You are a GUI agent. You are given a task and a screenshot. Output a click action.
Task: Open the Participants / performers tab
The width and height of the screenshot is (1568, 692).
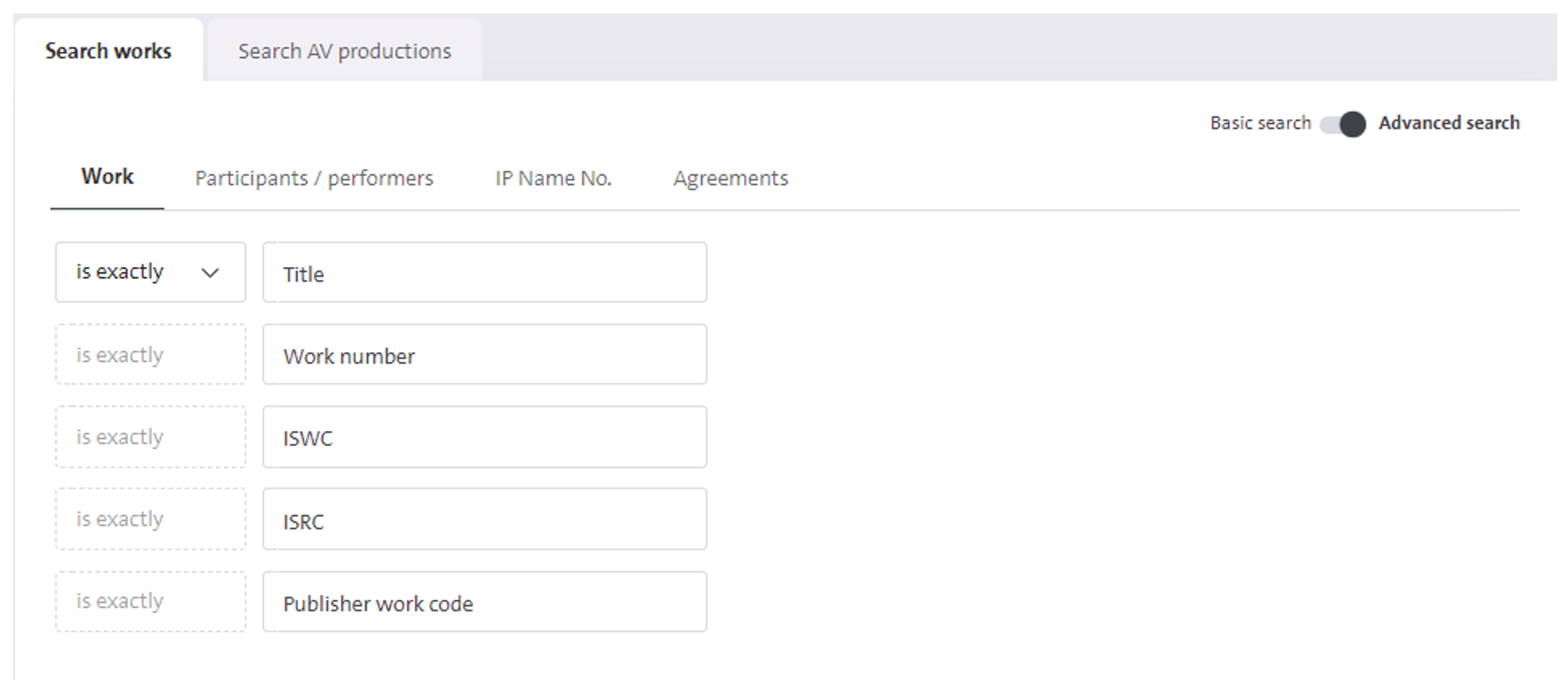[314, 179]
